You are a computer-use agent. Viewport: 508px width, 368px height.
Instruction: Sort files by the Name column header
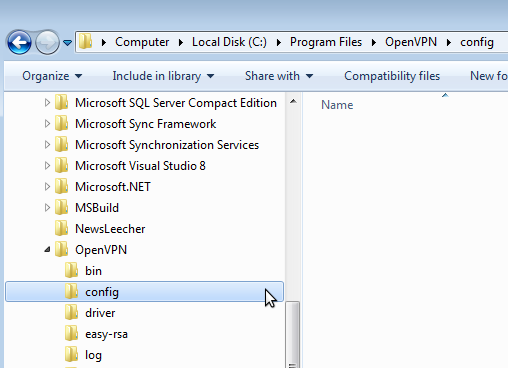(x=337, y=105)
